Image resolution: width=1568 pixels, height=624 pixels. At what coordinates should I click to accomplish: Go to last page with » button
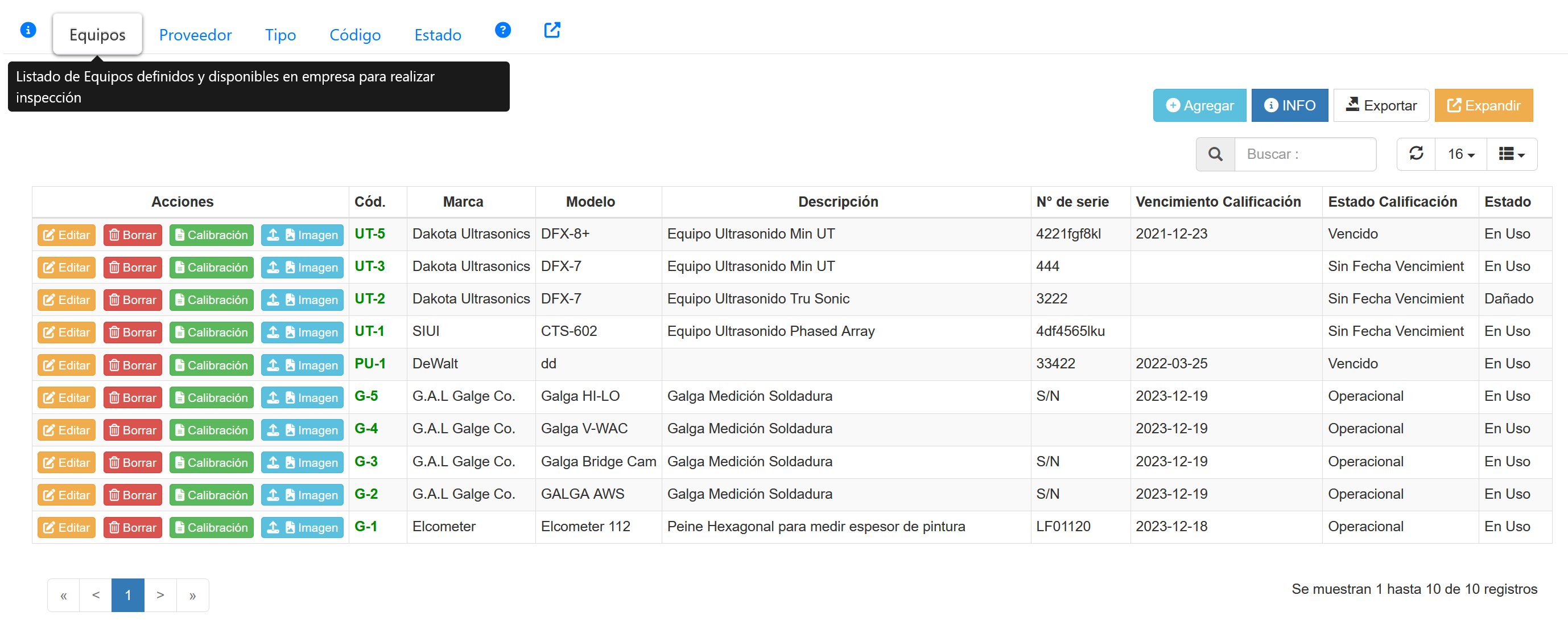tap(192, 595)
